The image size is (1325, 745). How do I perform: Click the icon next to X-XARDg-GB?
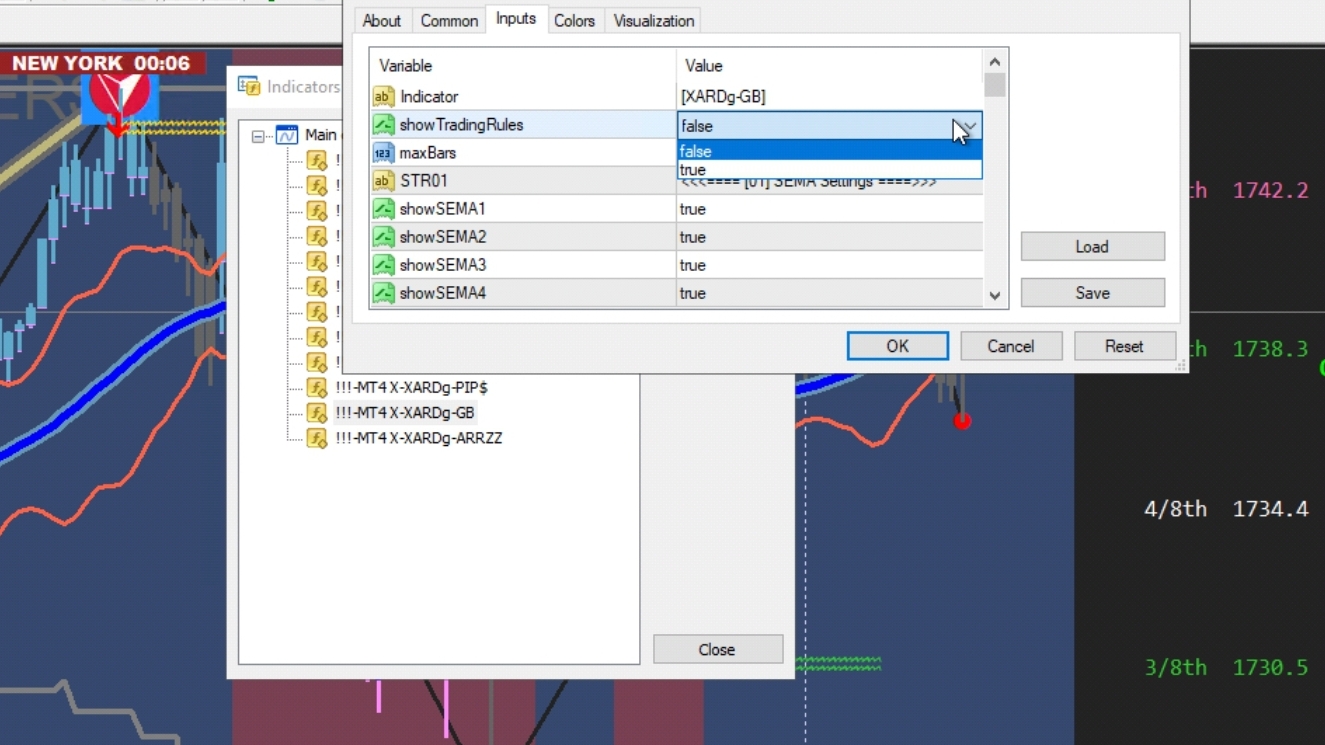317,412
